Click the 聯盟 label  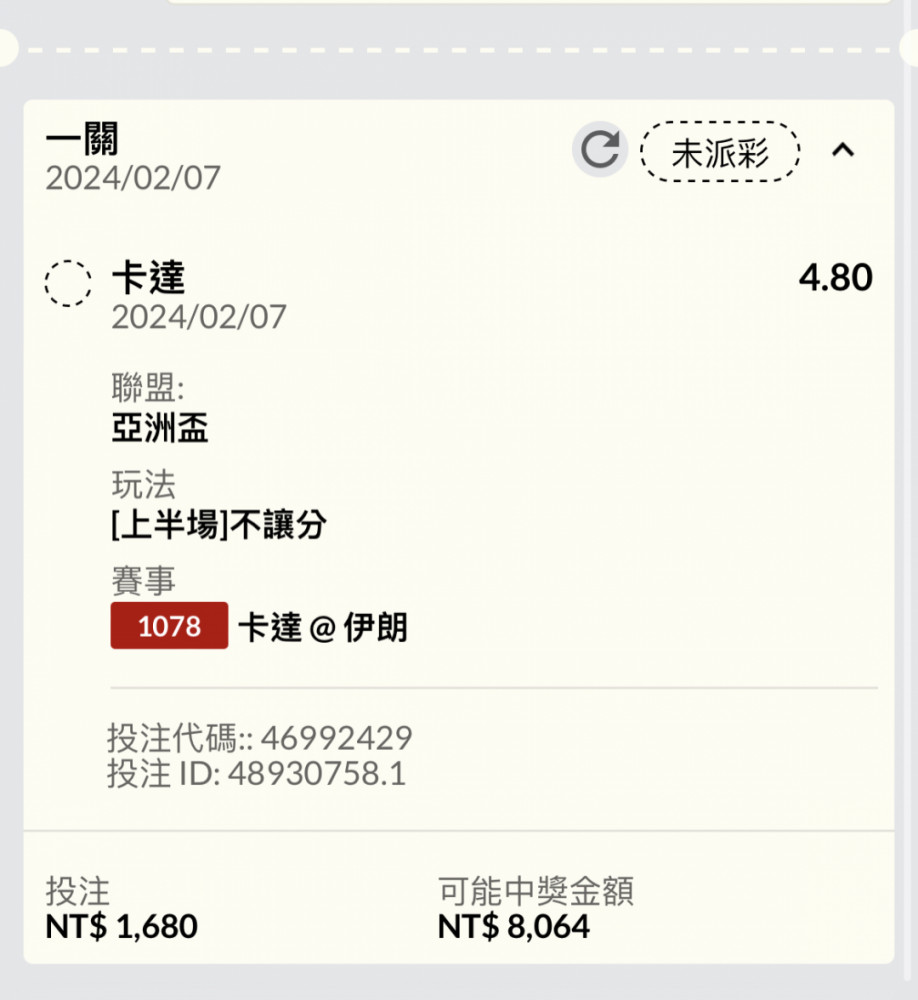pos(148,388)
